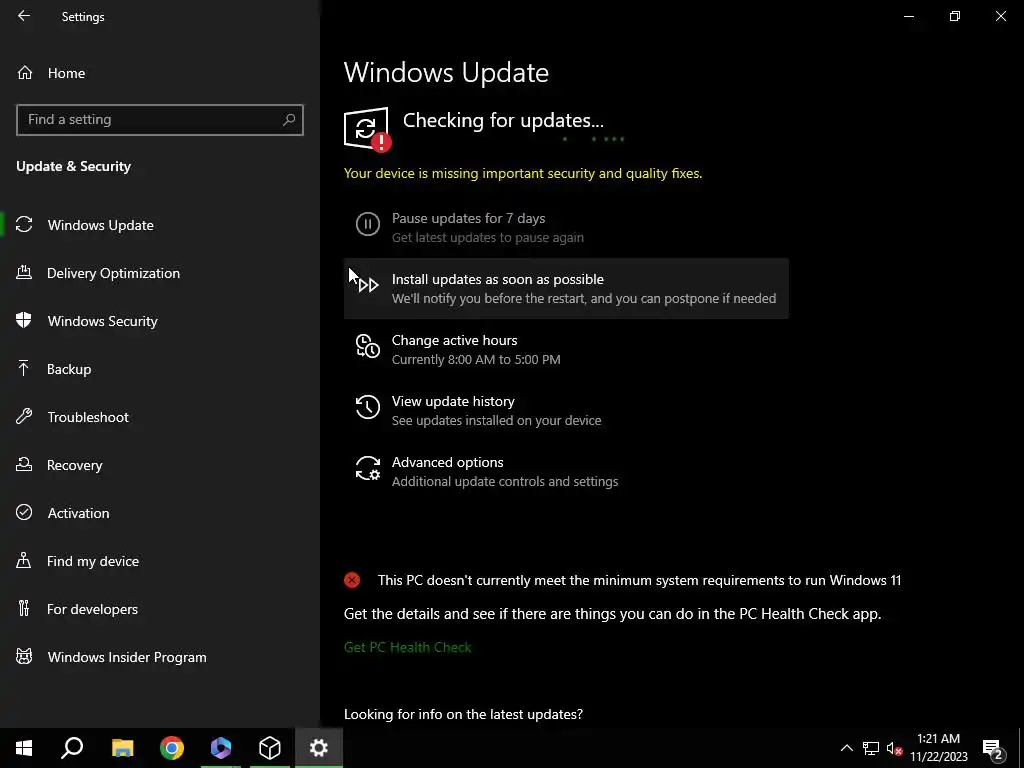This screenshot has height=768, width=1024.
Task: Open the Get PC Health Check link
Action: (x=408, y=647)
